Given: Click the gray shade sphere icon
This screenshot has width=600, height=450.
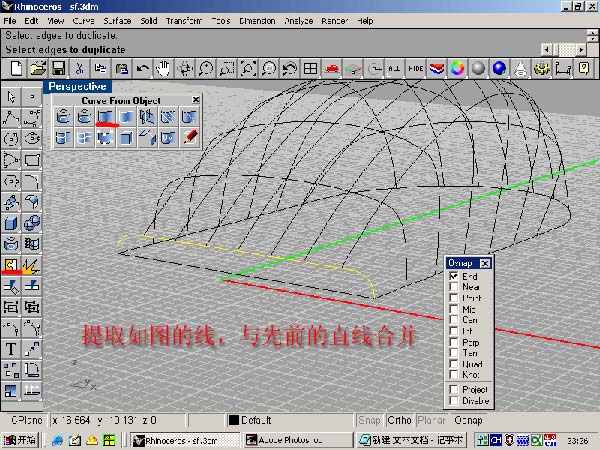Looking at the screenshot, I should click(x=478, y=68).
